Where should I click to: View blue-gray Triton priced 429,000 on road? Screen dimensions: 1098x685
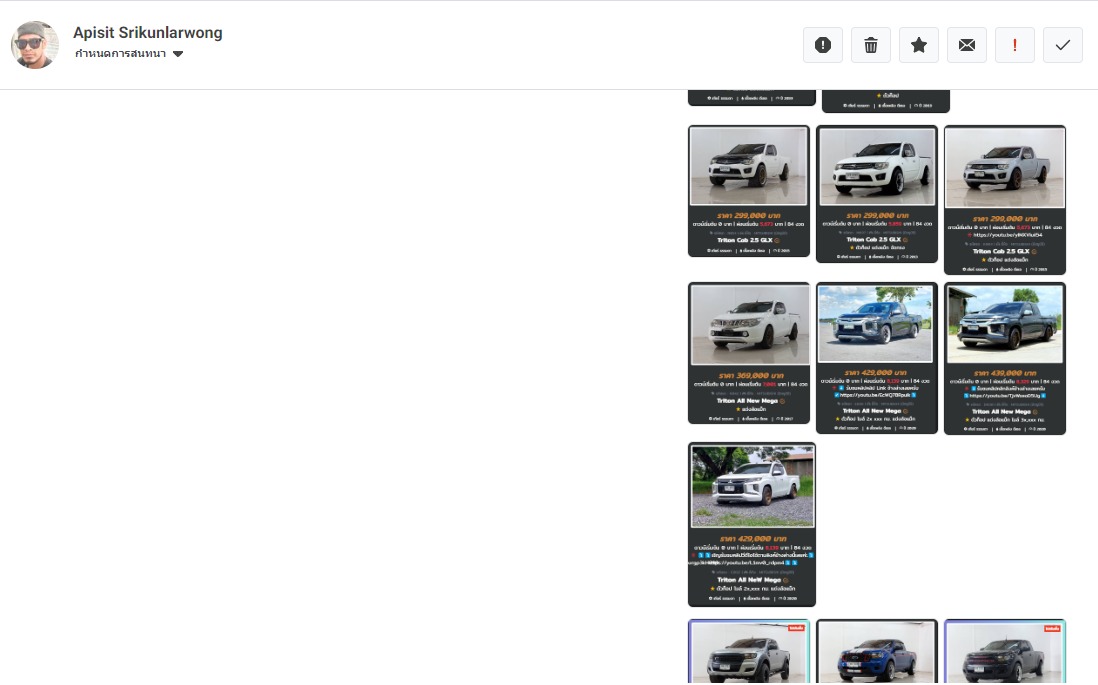[x=877, y=325]
